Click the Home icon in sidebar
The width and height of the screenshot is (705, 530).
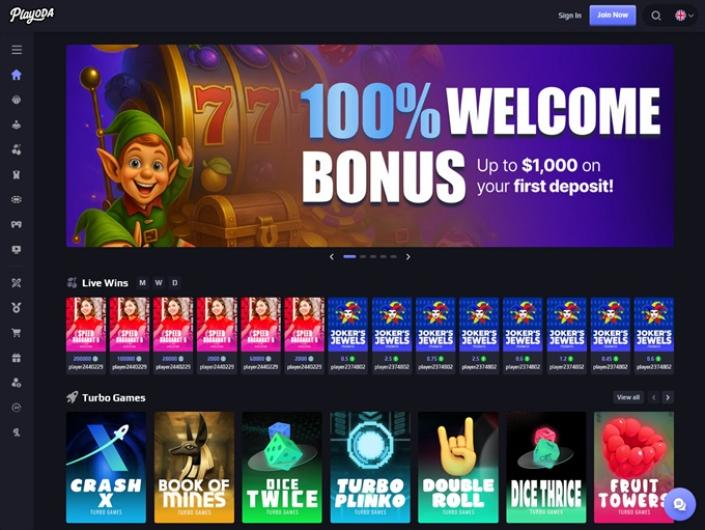pos(17,75)
